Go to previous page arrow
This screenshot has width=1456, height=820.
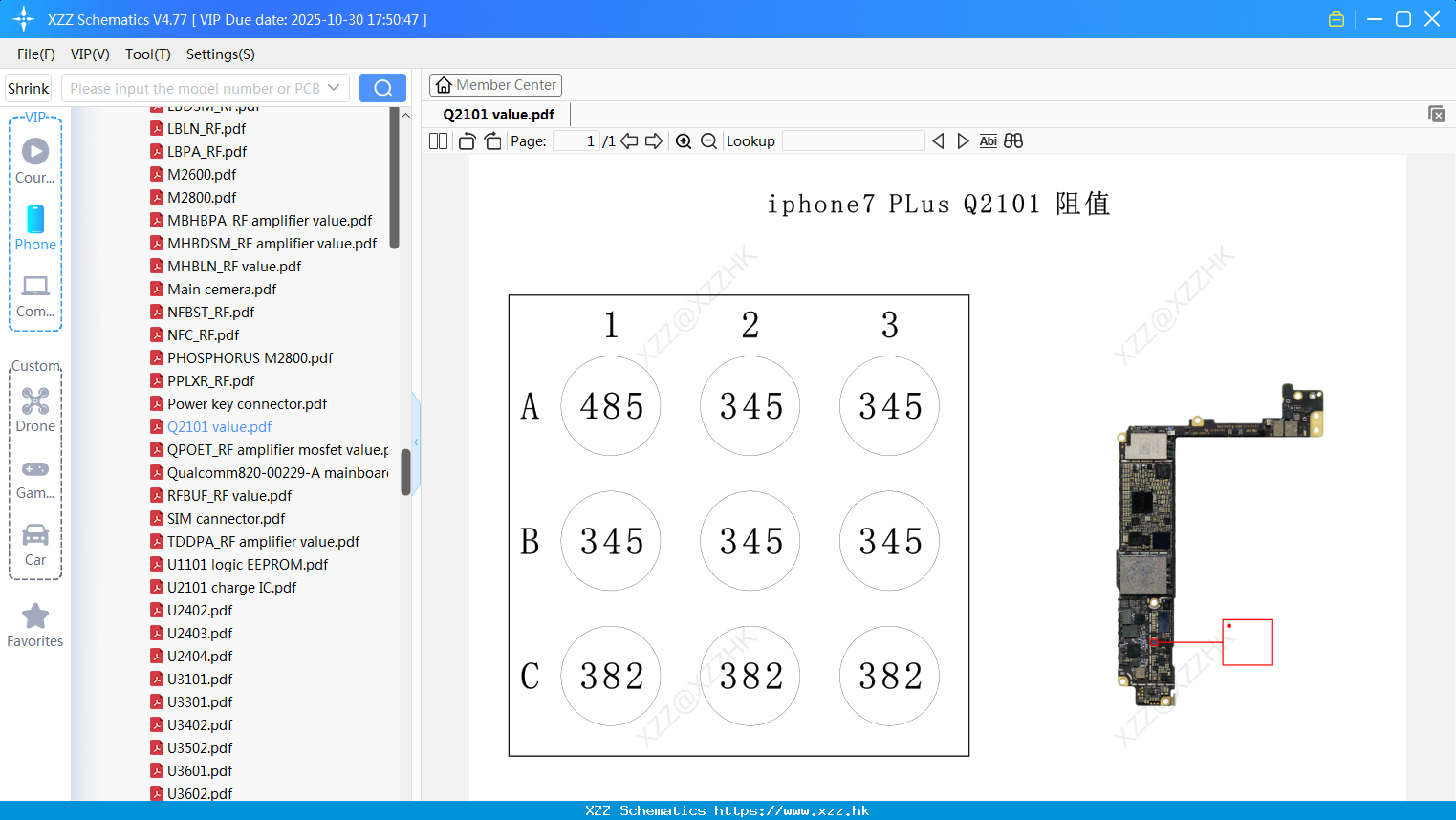tap(629, 140)
